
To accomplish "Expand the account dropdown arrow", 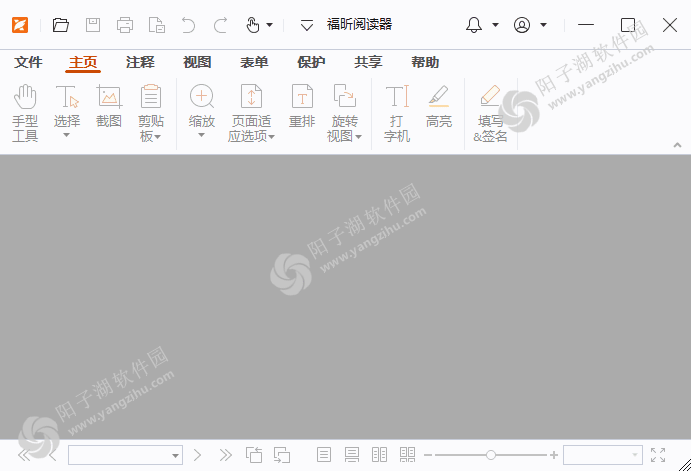I will [543, 25].
